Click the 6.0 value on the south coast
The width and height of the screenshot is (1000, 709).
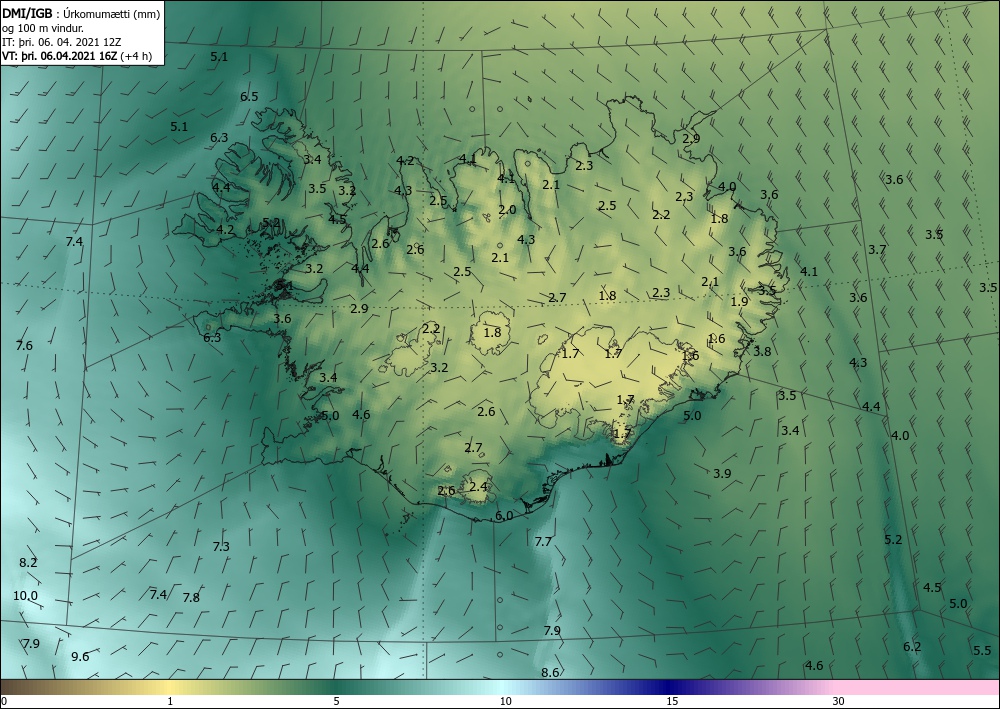pos(504,516)
